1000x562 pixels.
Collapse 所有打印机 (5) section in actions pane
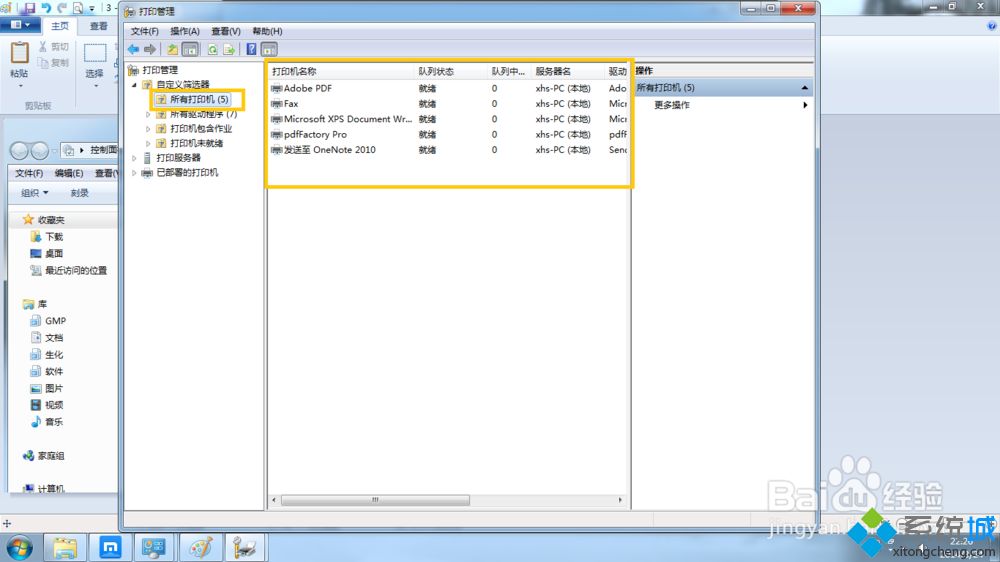805,87
